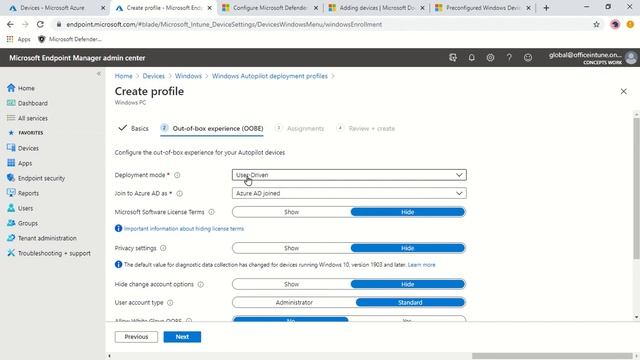
Task: Select Out-of-box experience (OOBE) tab
Action: point(212,128)
